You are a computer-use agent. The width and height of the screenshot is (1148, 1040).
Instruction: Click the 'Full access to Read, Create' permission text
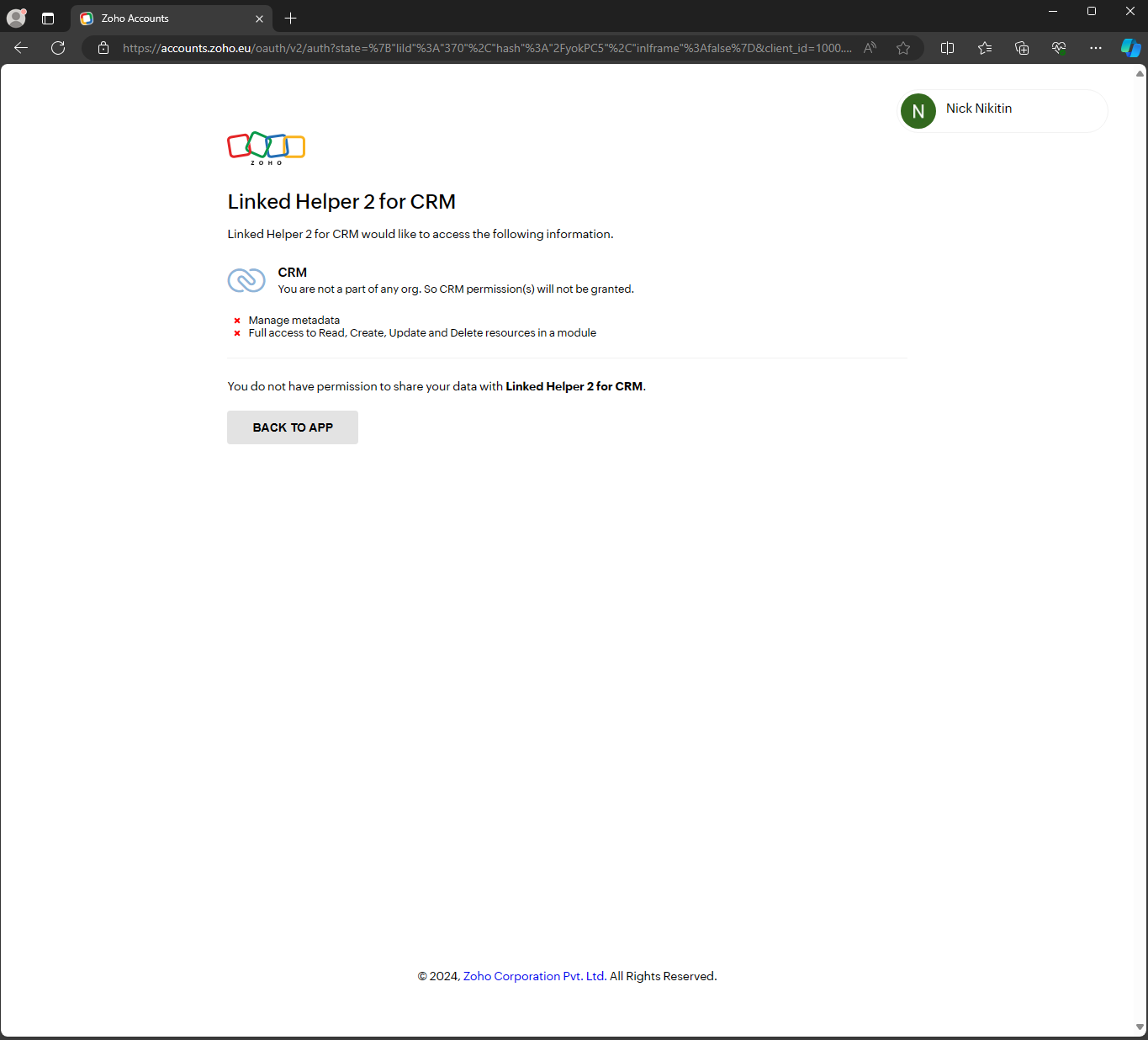[422, 333]
